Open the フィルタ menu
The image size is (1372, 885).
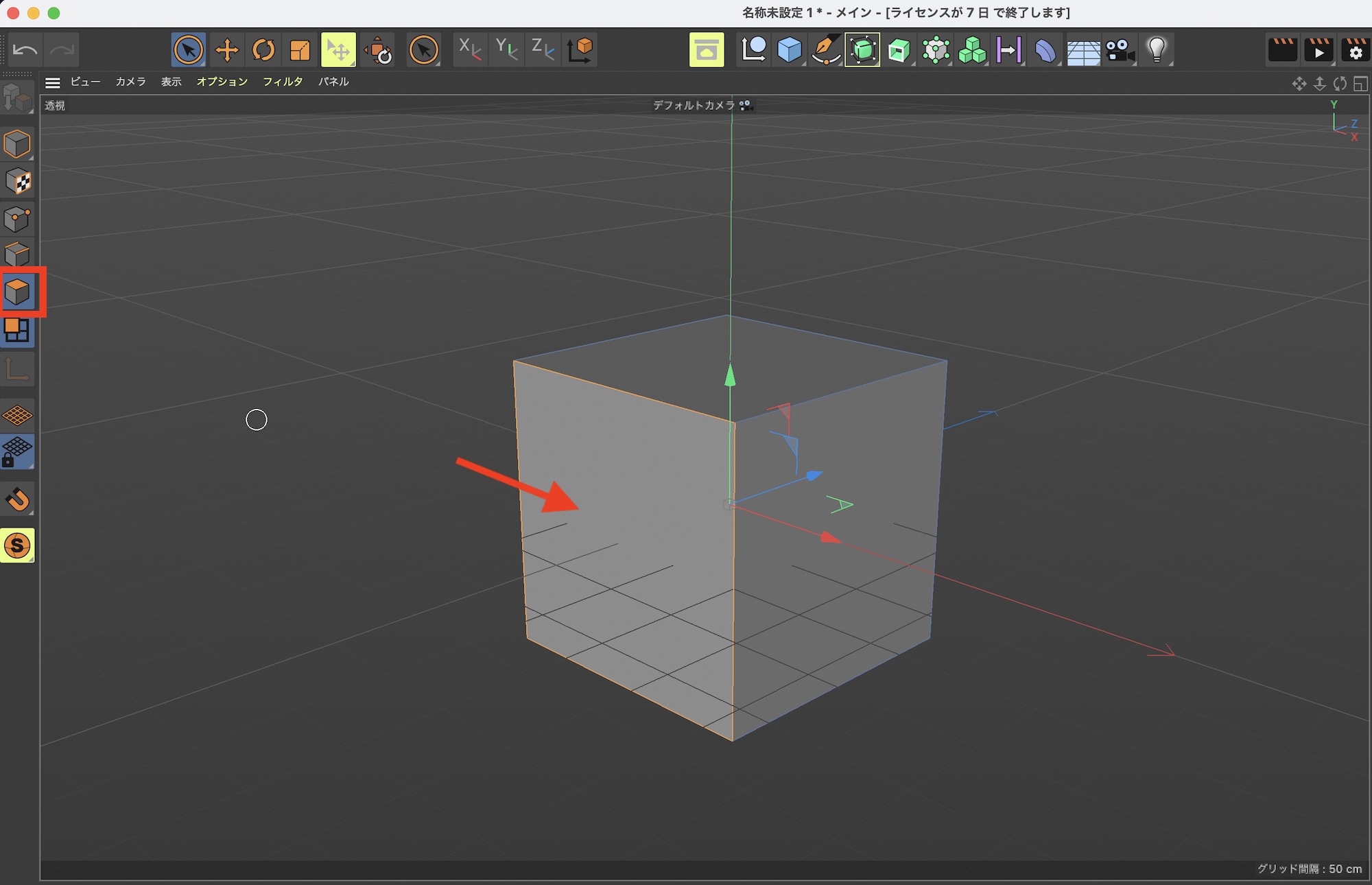pyautogui.click(x=283, y=82)
